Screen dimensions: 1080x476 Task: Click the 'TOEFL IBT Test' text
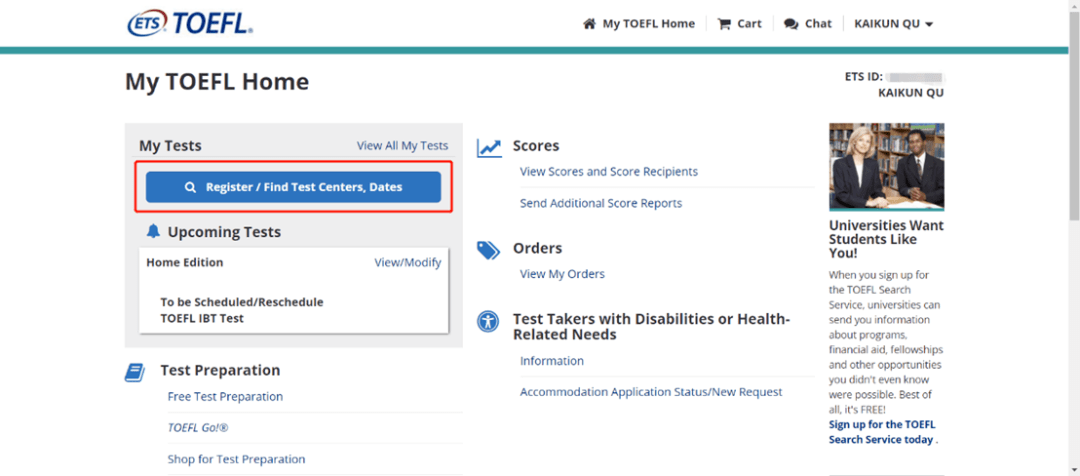tap(202, 318)
